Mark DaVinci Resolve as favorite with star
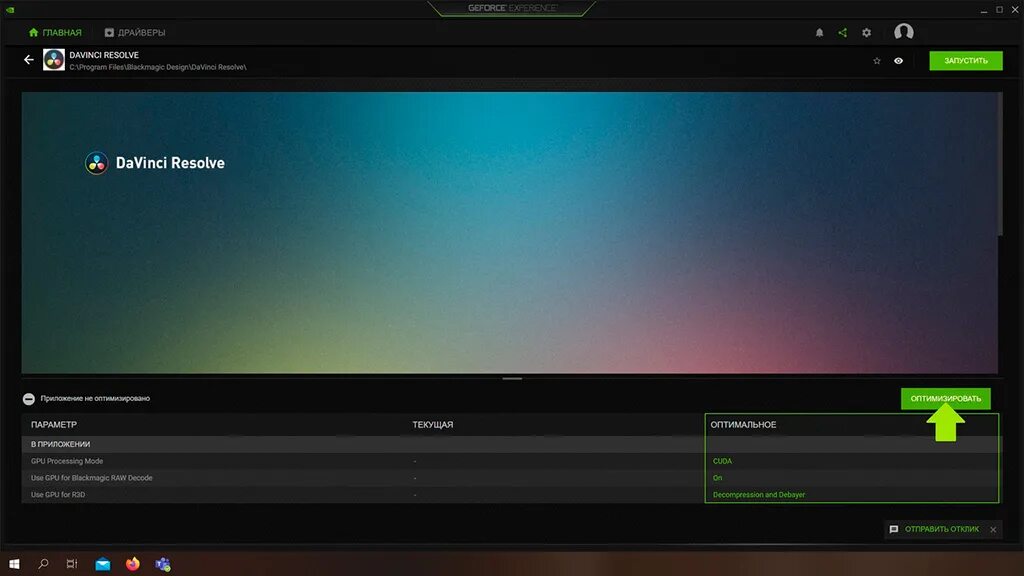Screen dimensions: 1024x576 pos(876,61)
